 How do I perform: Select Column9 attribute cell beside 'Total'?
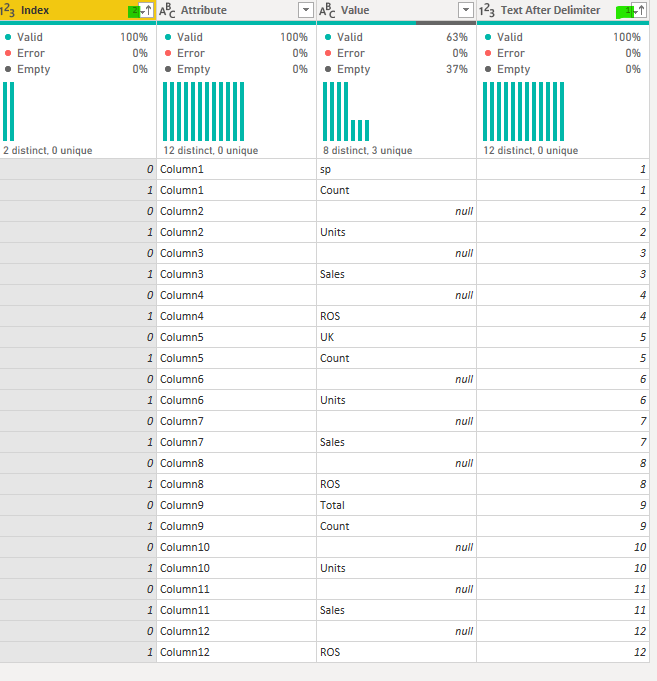[236, 505]
